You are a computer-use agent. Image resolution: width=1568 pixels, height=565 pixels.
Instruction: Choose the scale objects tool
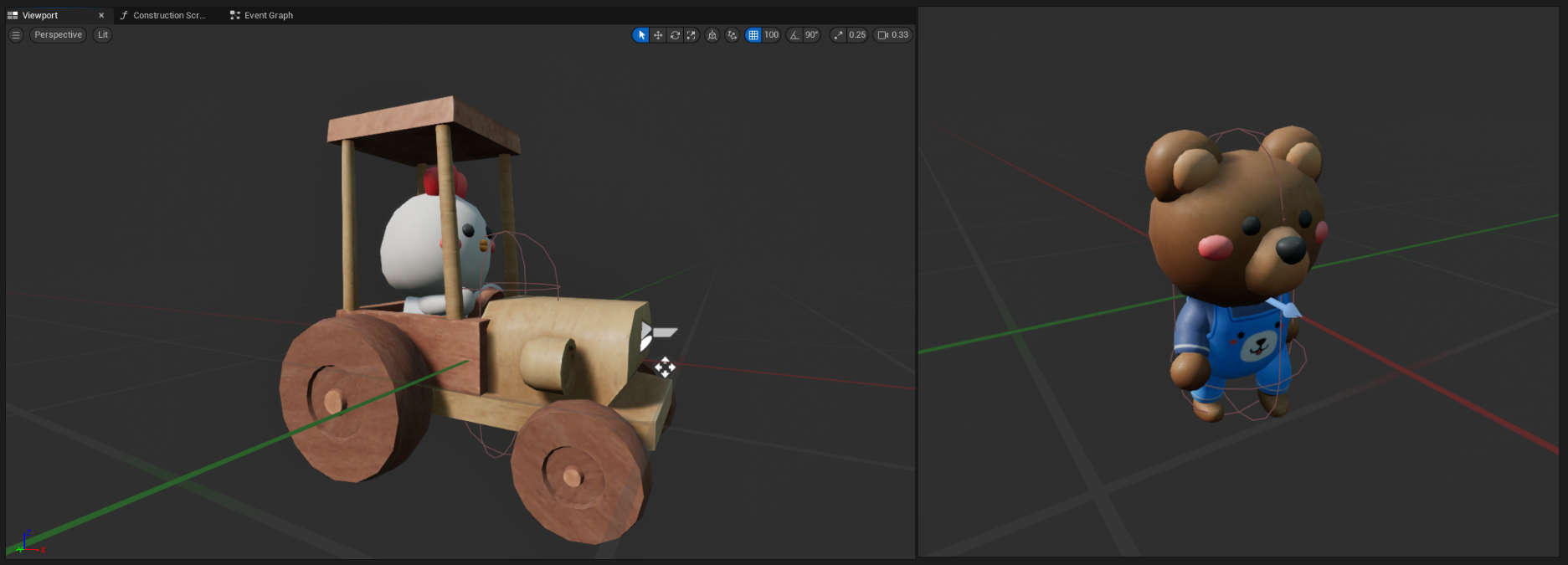[x=691, y=35]
